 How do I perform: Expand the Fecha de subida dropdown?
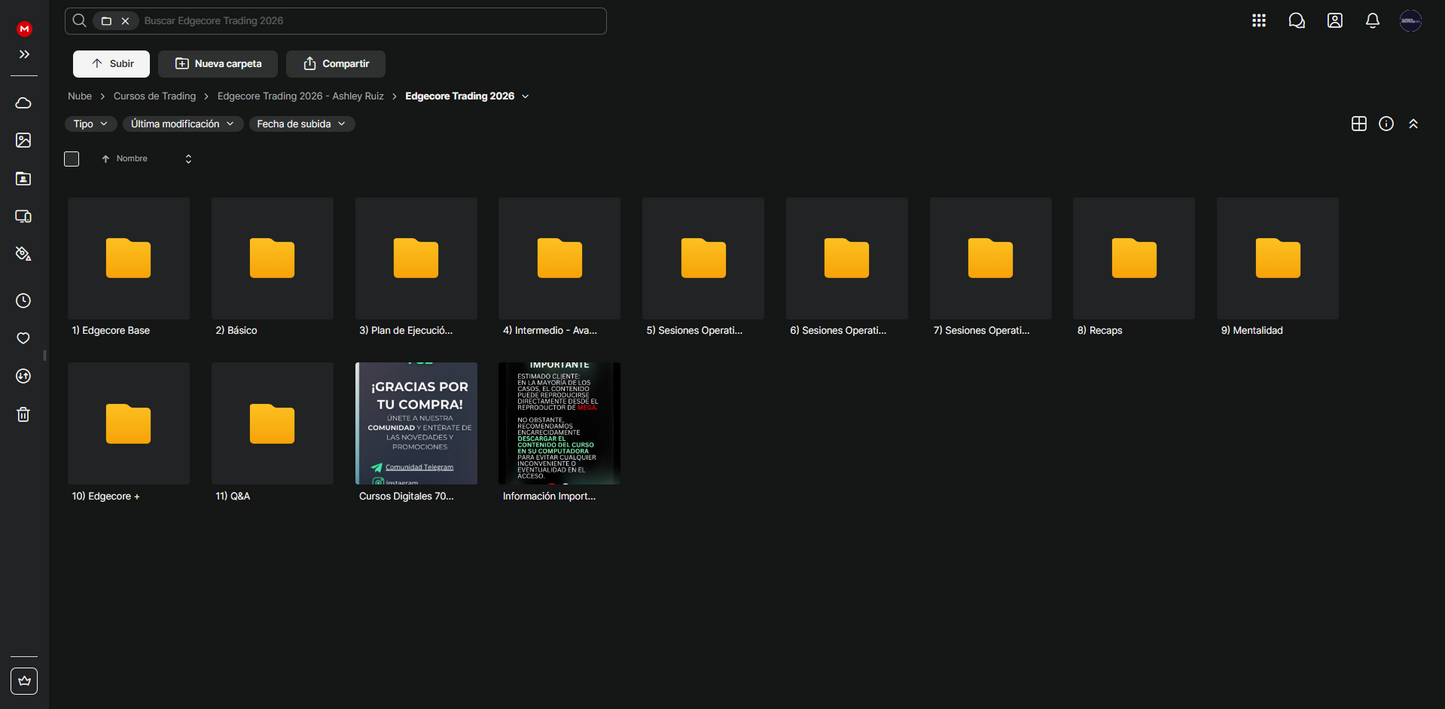[302, 124]
